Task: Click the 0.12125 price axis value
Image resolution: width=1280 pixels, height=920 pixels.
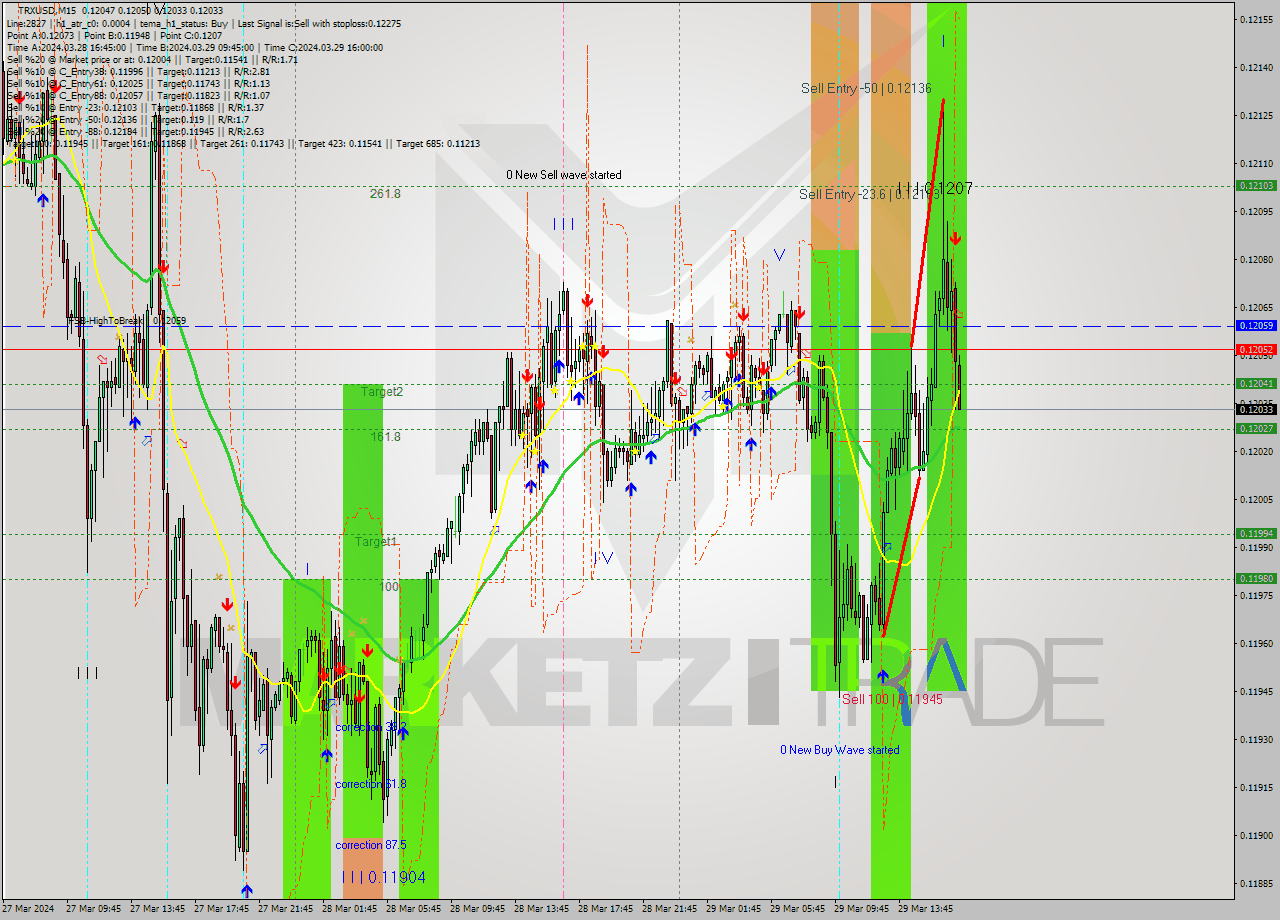Action: point(1256,116)
